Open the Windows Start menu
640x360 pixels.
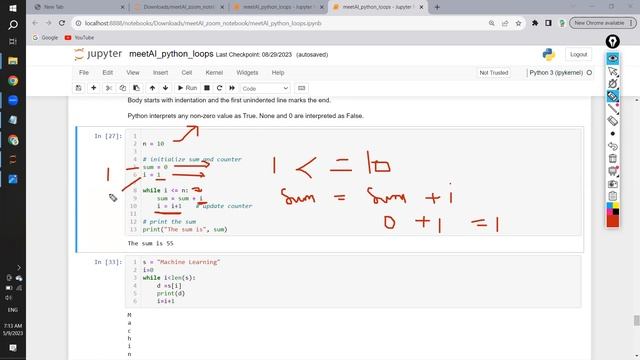pyautogui.click(x=13, y=8)
